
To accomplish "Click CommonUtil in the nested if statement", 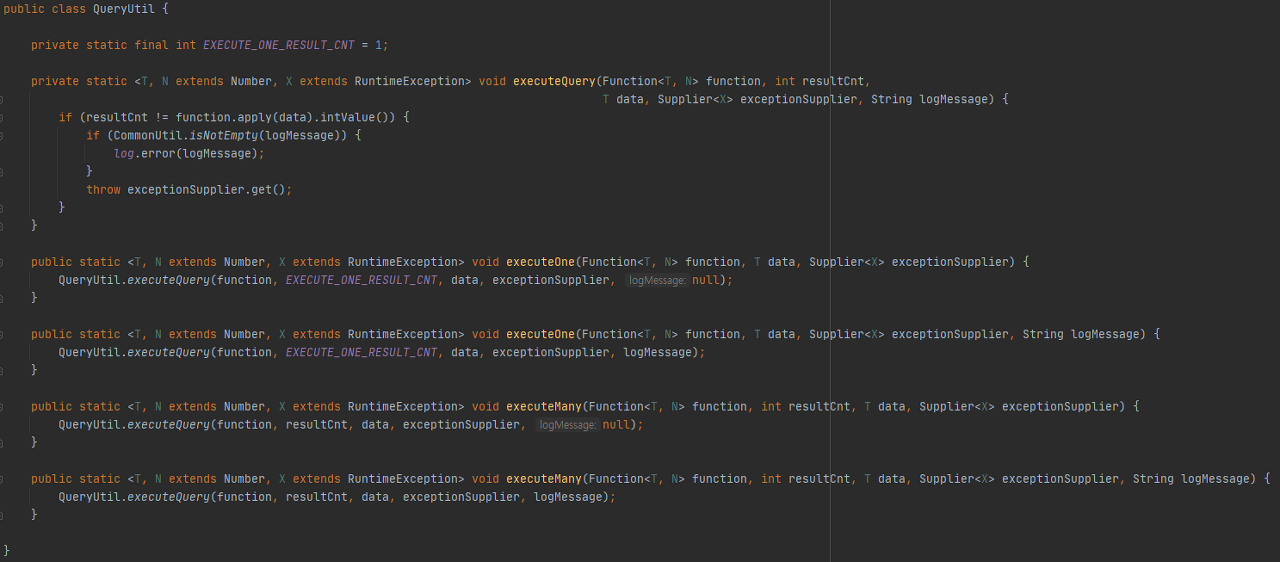I will (148, 135).
